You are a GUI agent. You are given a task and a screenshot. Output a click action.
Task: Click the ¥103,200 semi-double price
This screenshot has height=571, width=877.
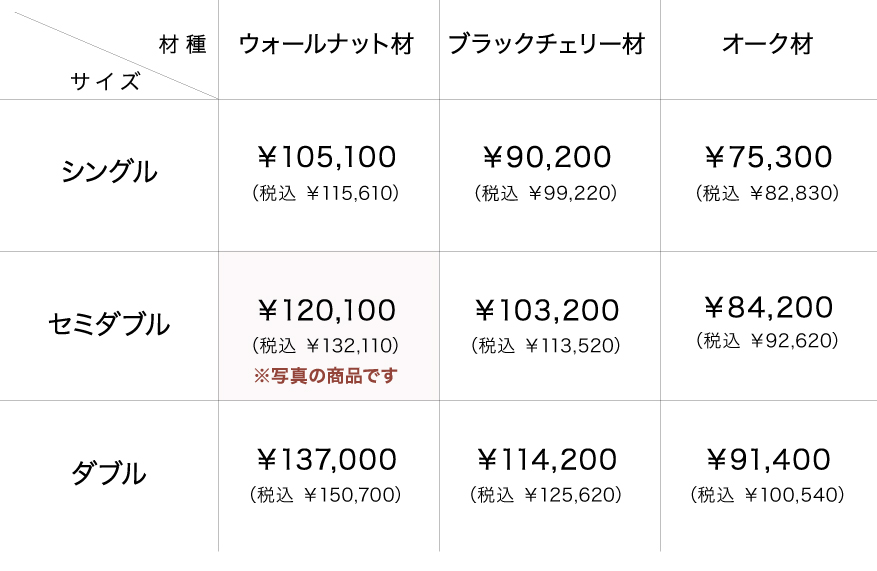(547, 310)
